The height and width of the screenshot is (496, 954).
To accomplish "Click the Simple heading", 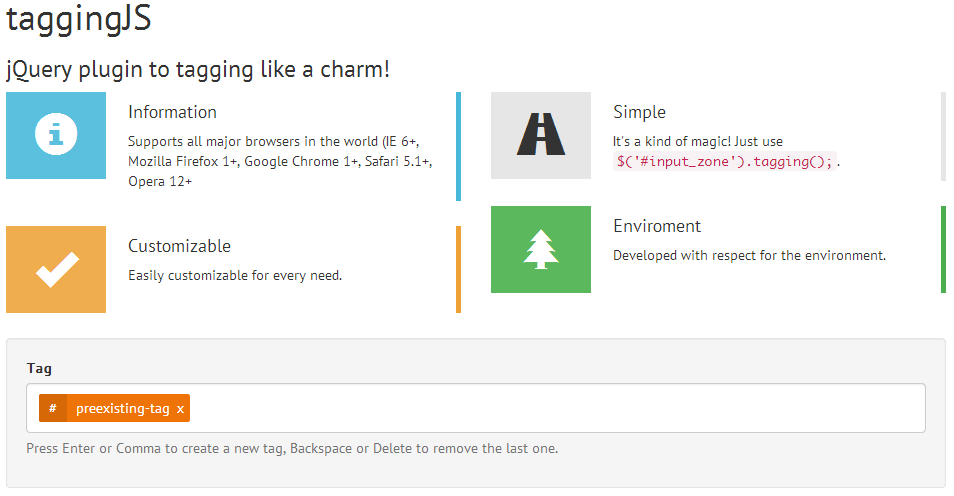I will (x=639, y=112).
